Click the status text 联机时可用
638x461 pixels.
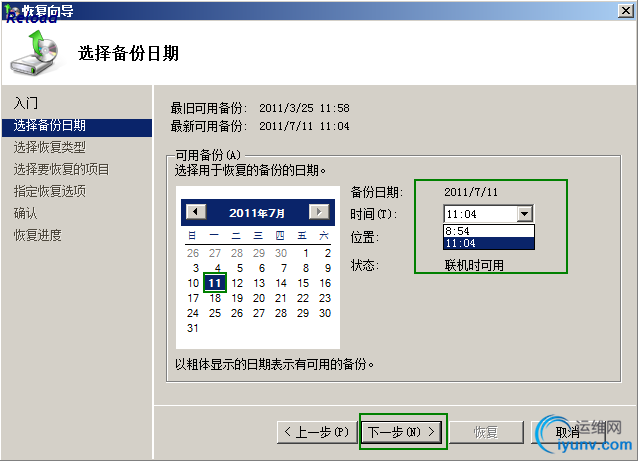tap(474, 266)
